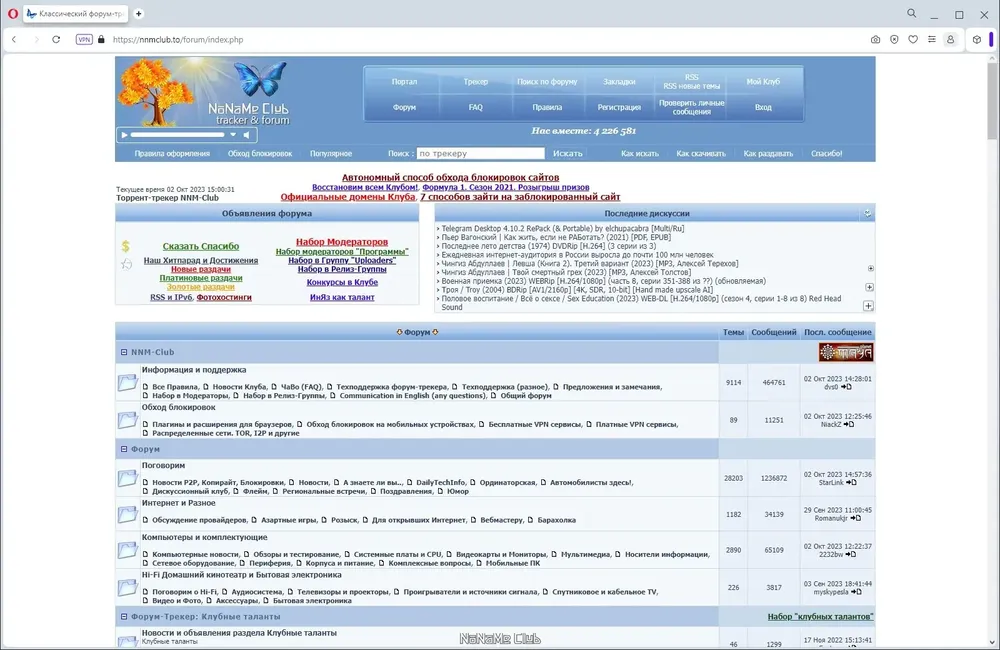Open the Opera main menu logo
1000x650 pixels.
click(x=13, y=13)
